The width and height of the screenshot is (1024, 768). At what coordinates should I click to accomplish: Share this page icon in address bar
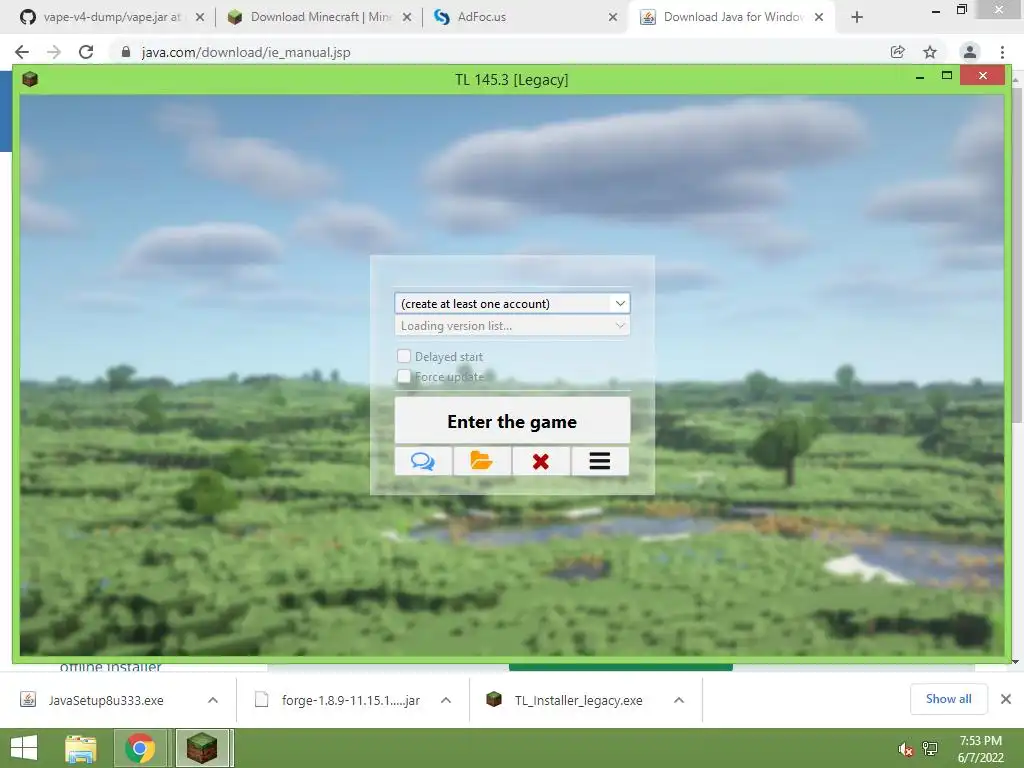coord(898,52)
